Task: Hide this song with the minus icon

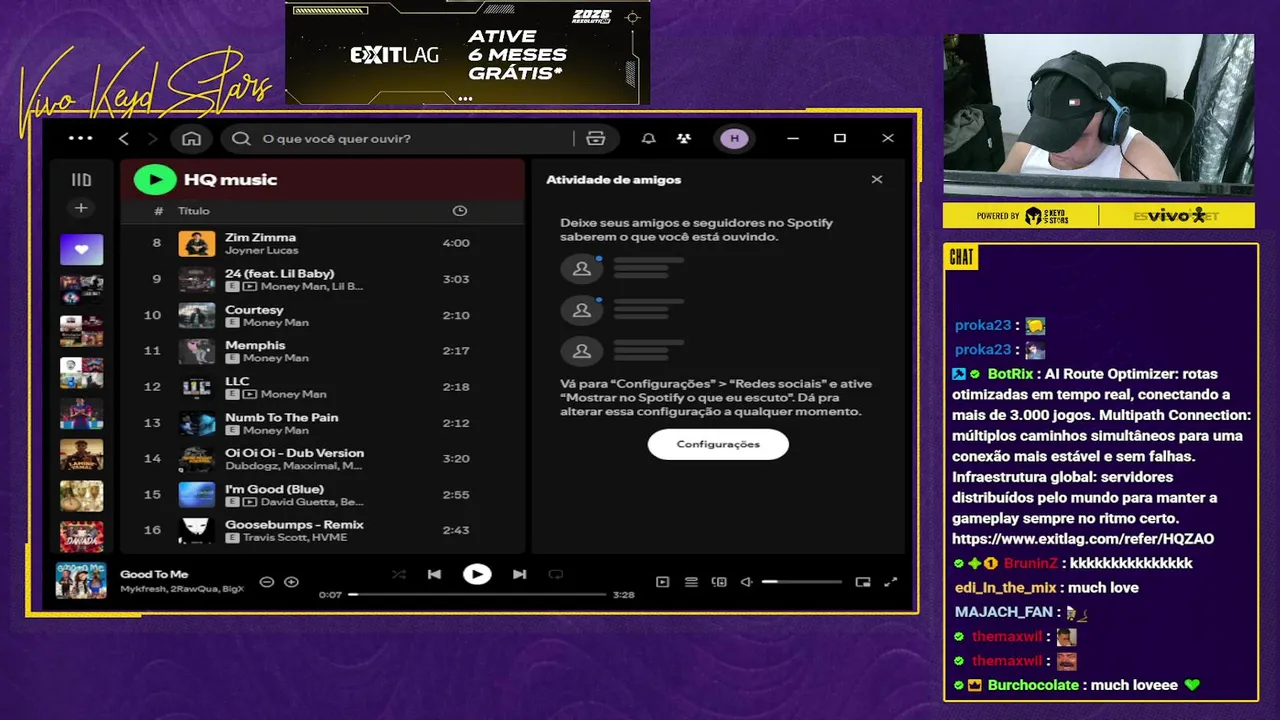Action: tap(266, 582)
